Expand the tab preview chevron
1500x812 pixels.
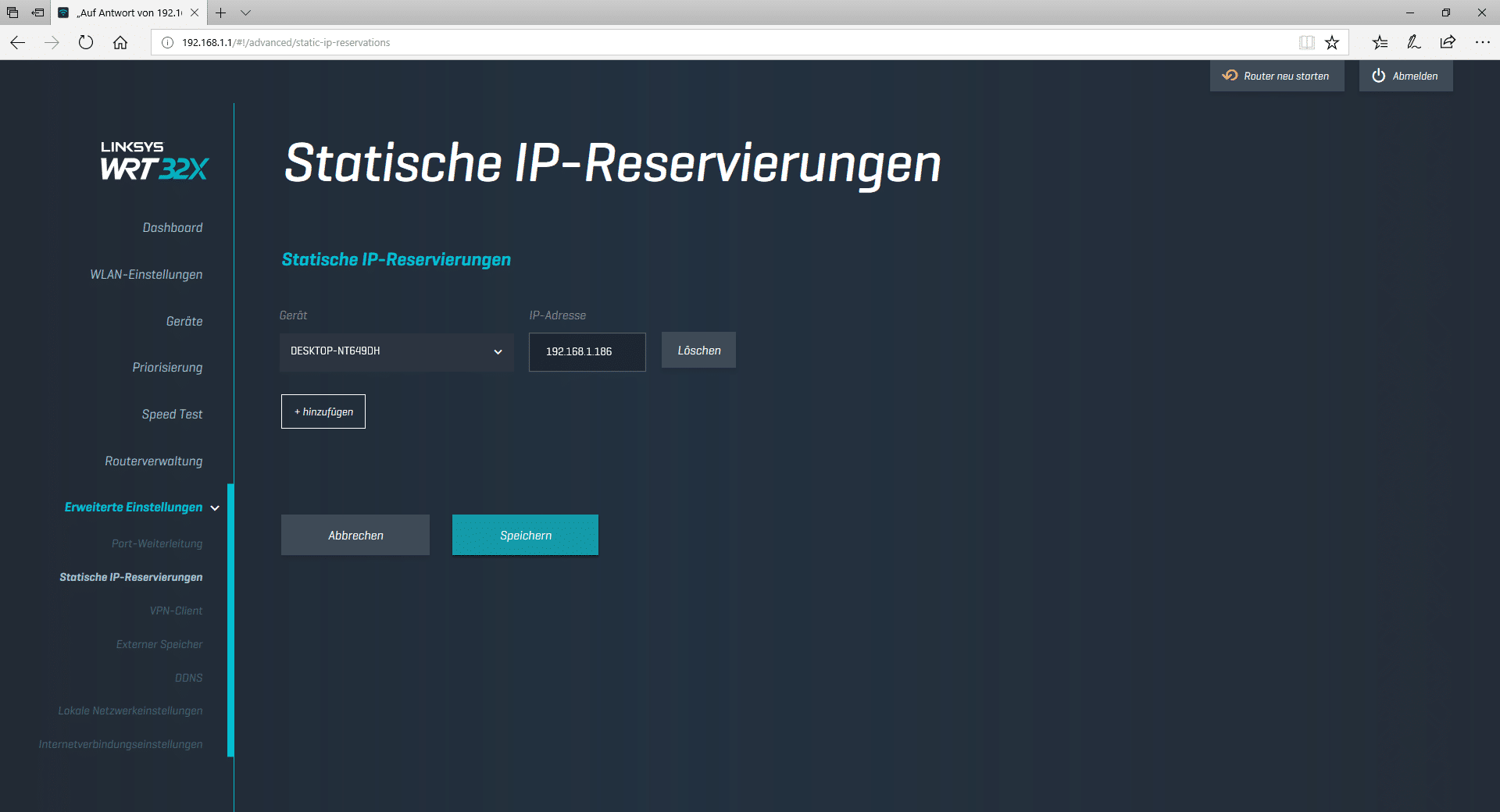[246, 12]
